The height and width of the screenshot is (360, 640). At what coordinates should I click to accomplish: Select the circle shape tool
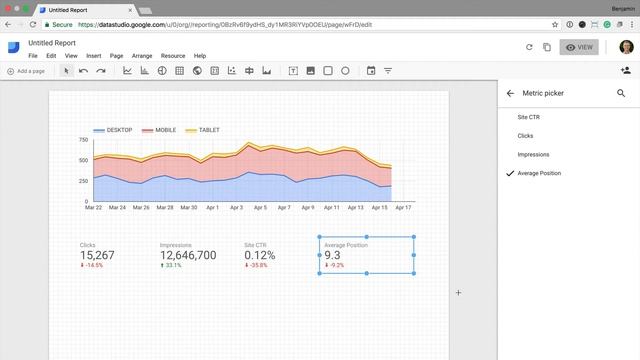(345, 71)
